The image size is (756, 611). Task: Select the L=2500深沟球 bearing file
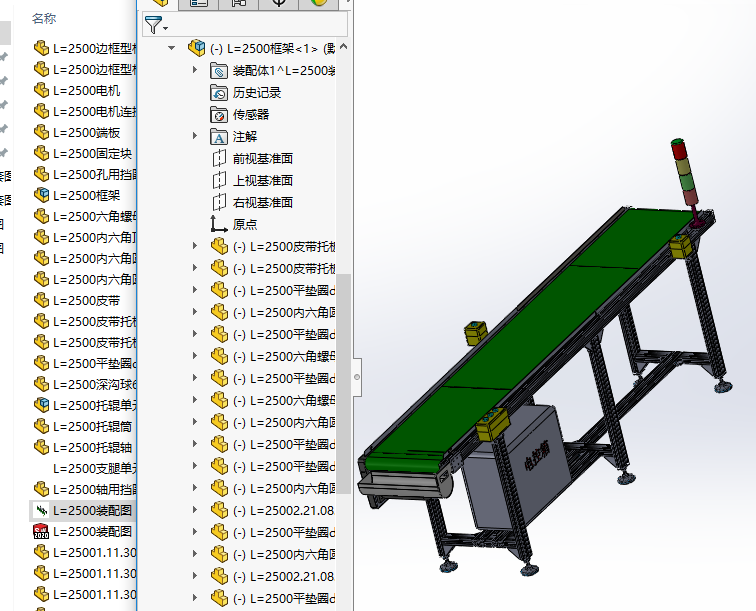pyautogui.click(x=85, y=384)
